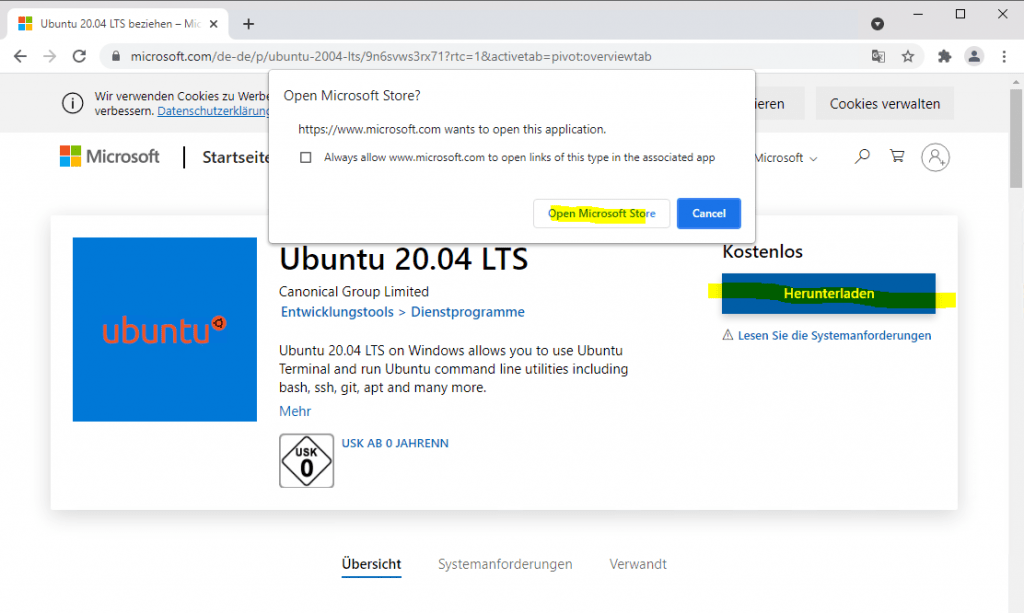Click the sign-in account icon
Screen dimensions: 1024x613
935,157
